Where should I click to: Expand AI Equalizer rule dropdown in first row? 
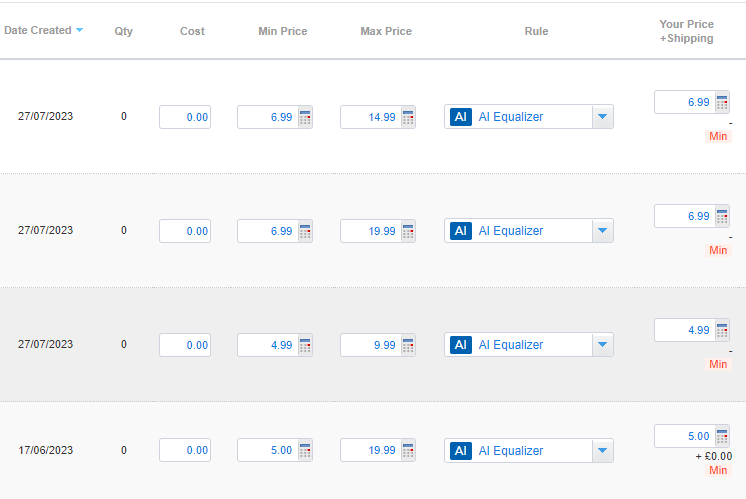point(602,117)
